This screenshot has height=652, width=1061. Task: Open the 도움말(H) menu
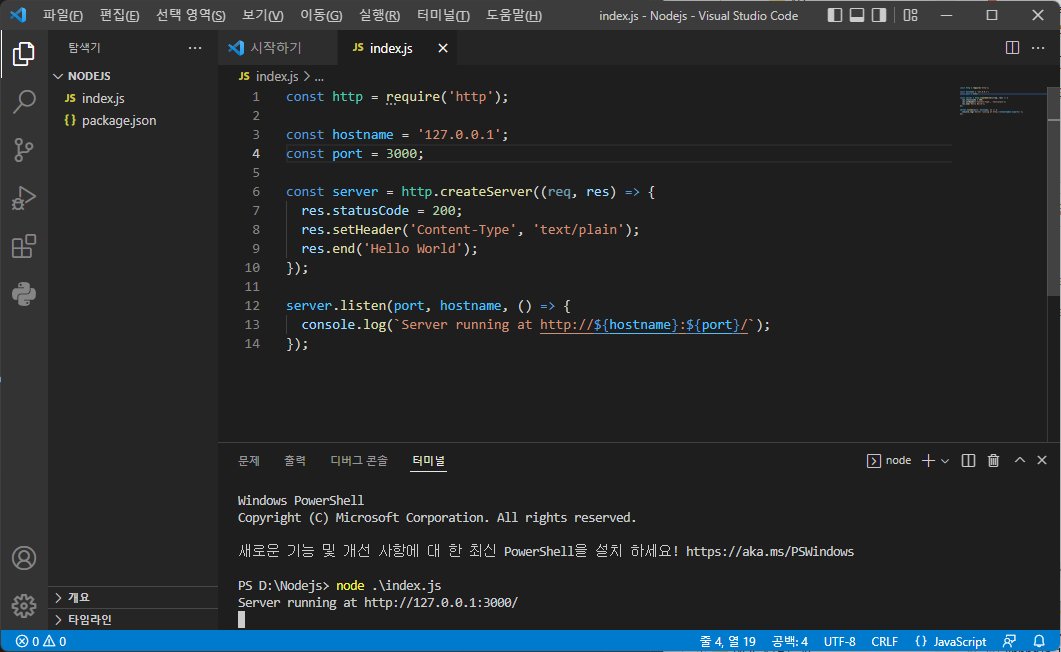coord(514,15)
